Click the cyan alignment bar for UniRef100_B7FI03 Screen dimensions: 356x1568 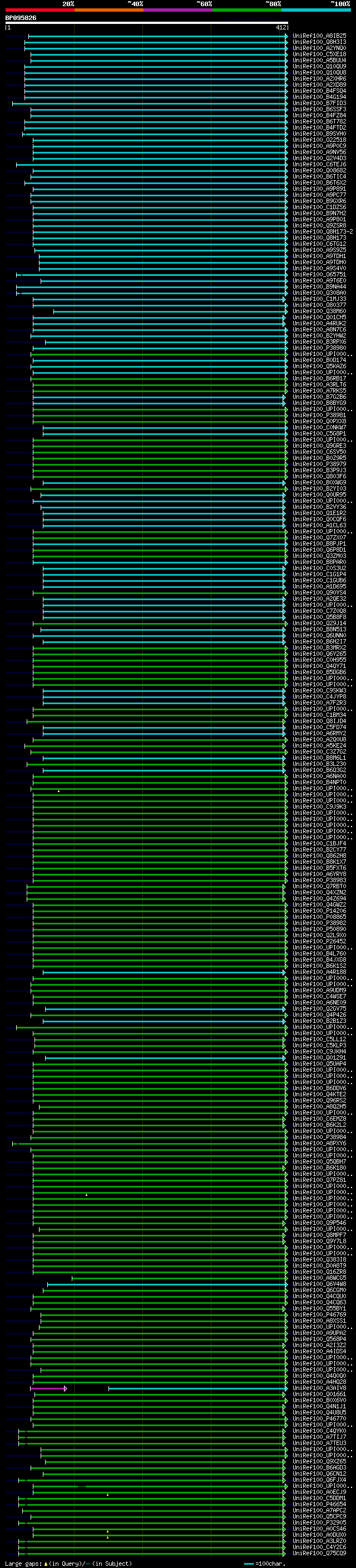click(150, 103)
